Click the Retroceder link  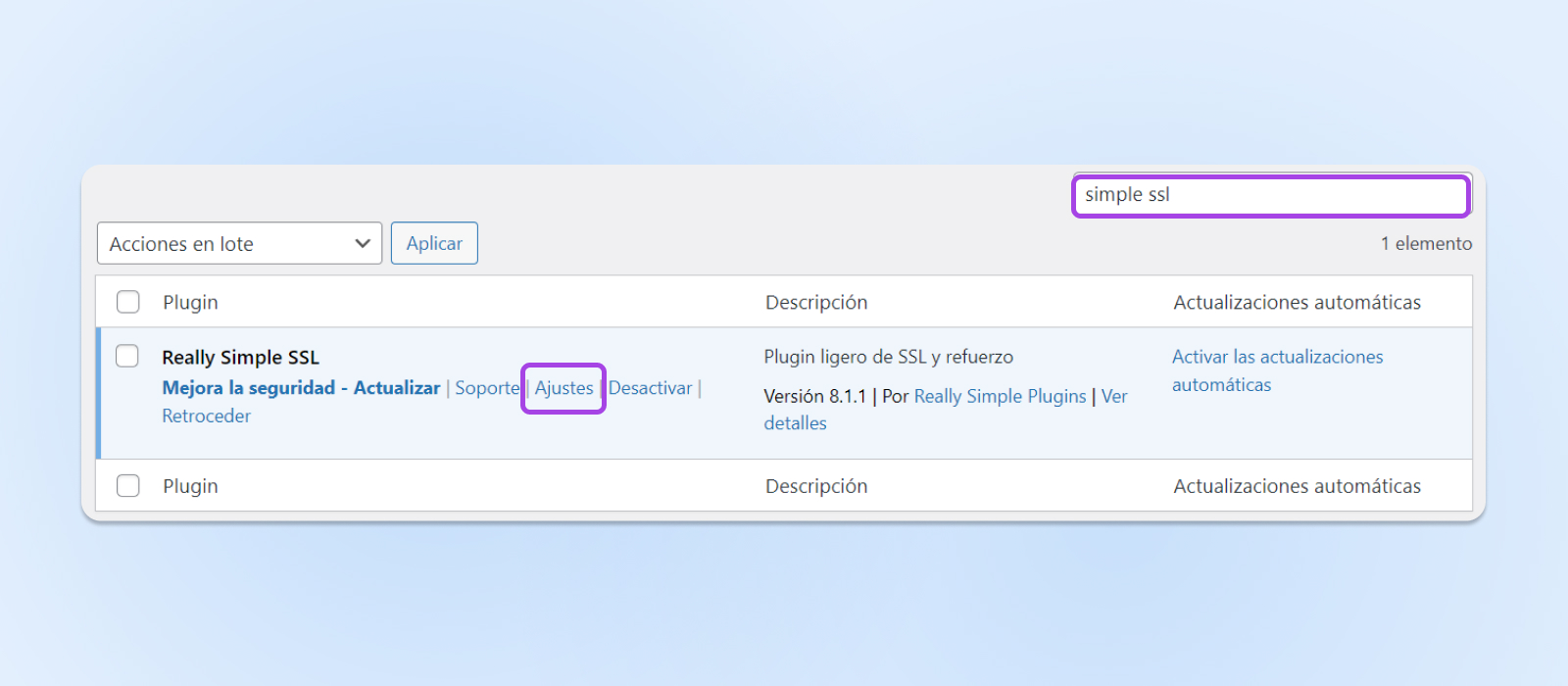206,416
